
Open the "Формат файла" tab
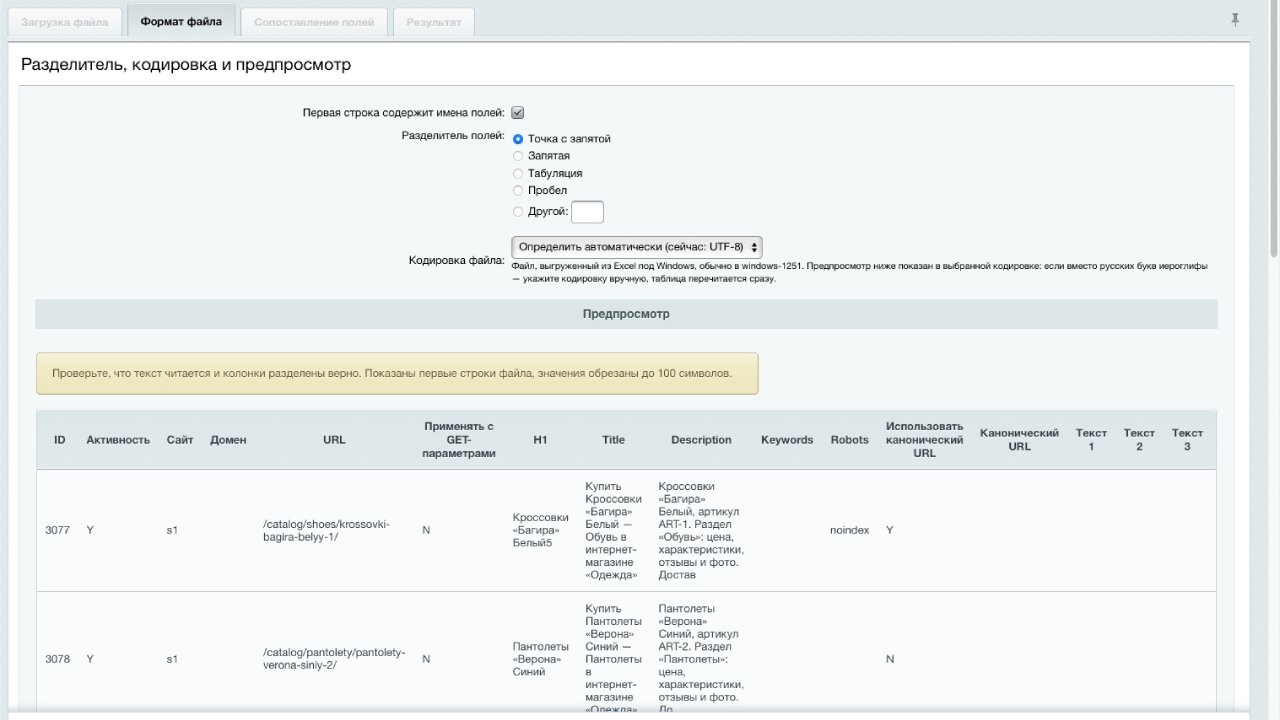point(181,21)
